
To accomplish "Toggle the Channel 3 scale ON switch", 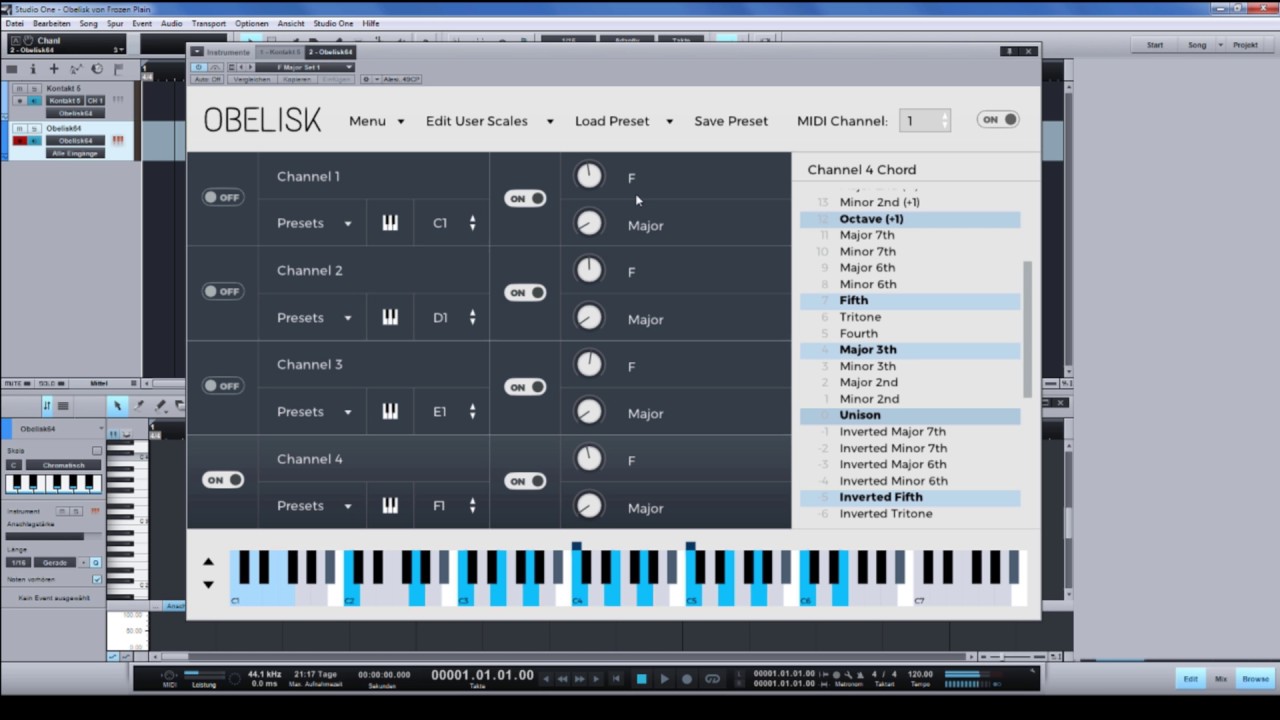I will click(x=525, y=387).
